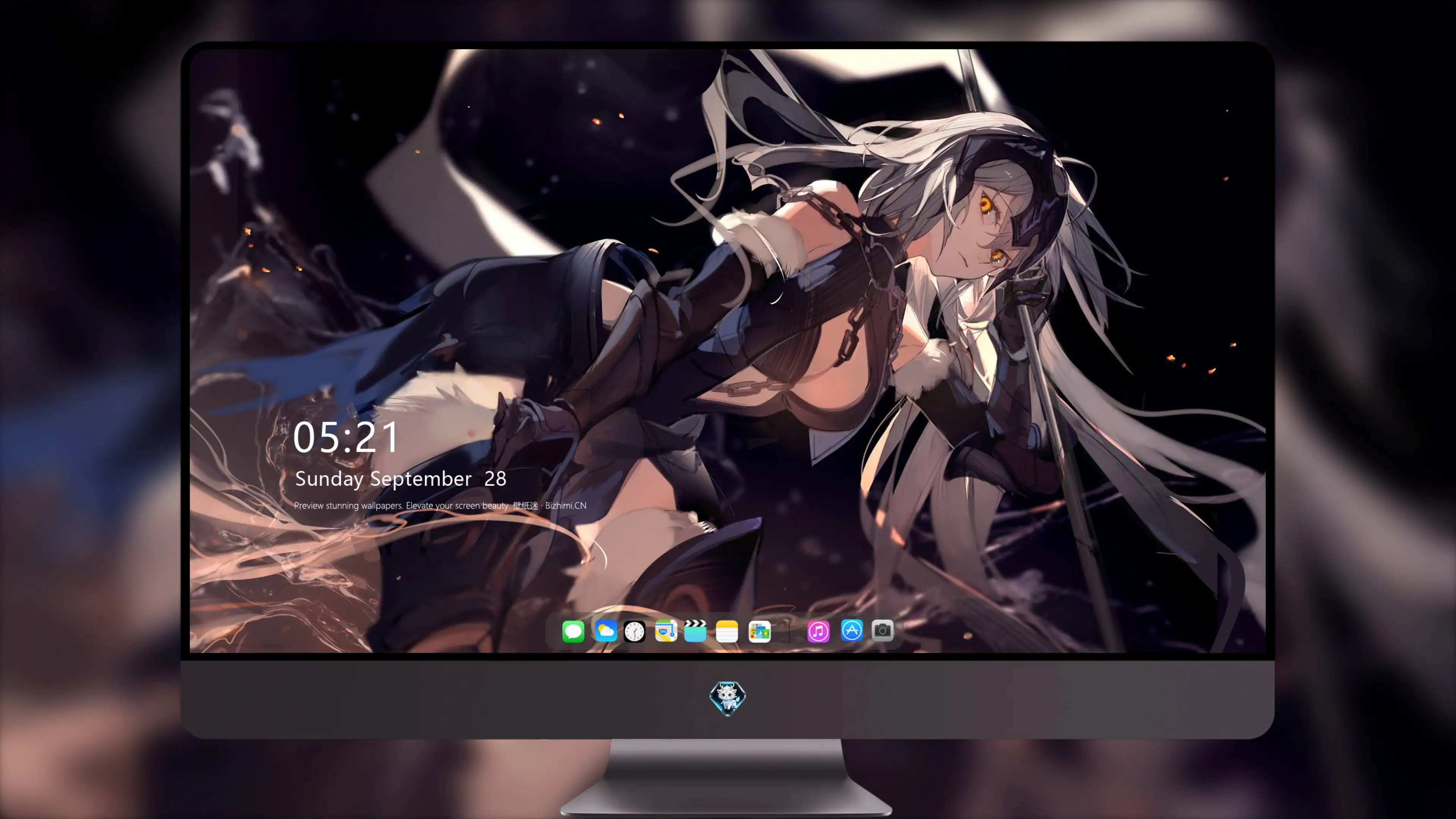
Task: Click the dragon mascot logo on monitor chin
Action: click(728, 698)
